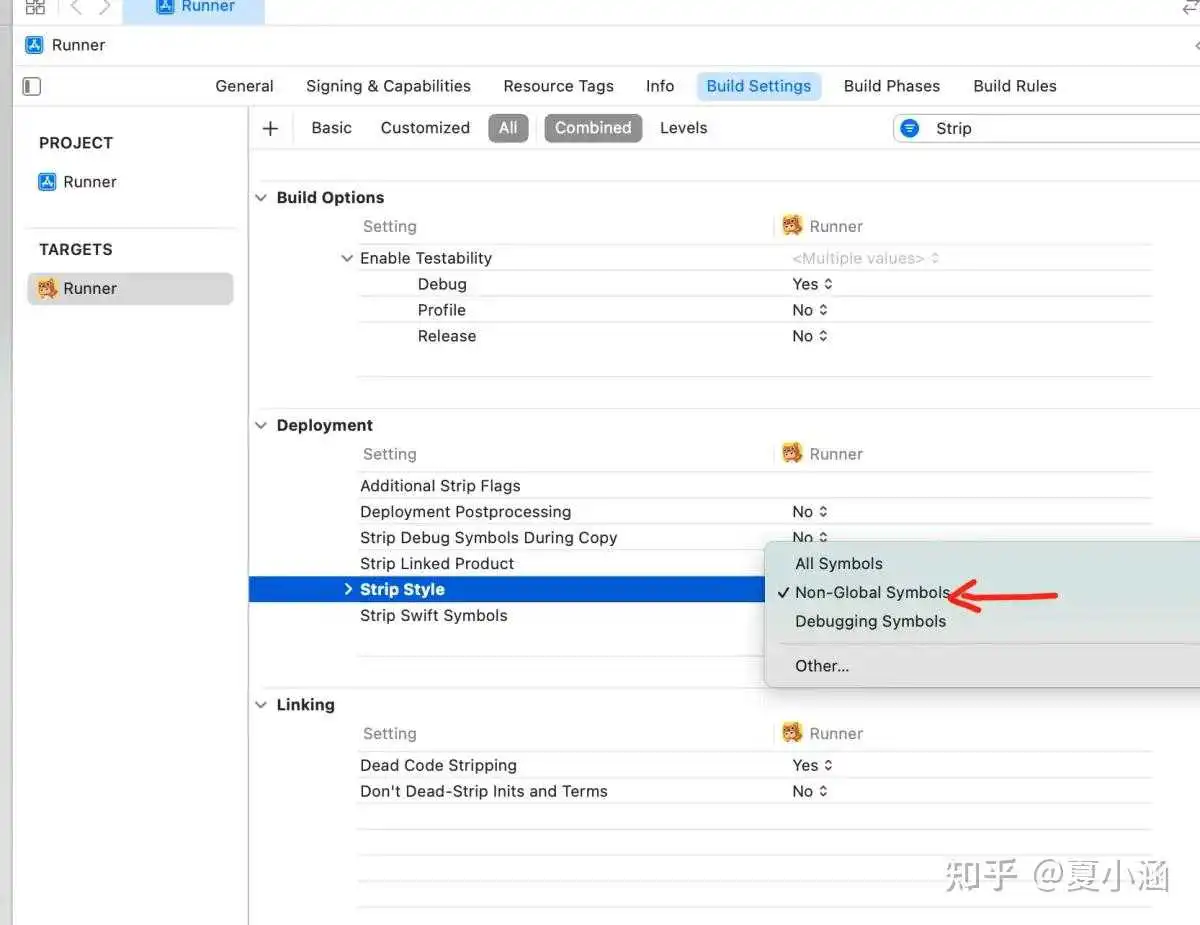Toggle the All settings filter
Image resolution: width=1200 pixels, height=925 pixels.
(508, 128)
